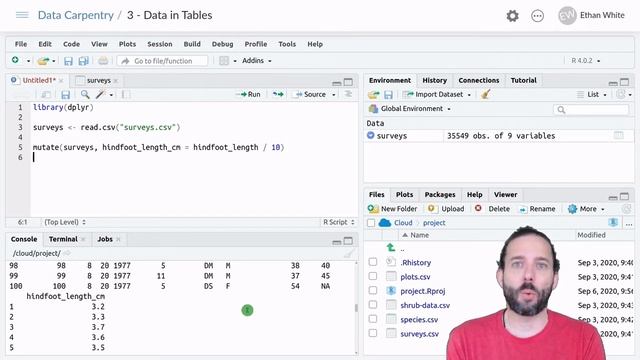Click the Cloud root icon in file path
This screenshot has height=360, width=640.
click(x=384, y=222)
